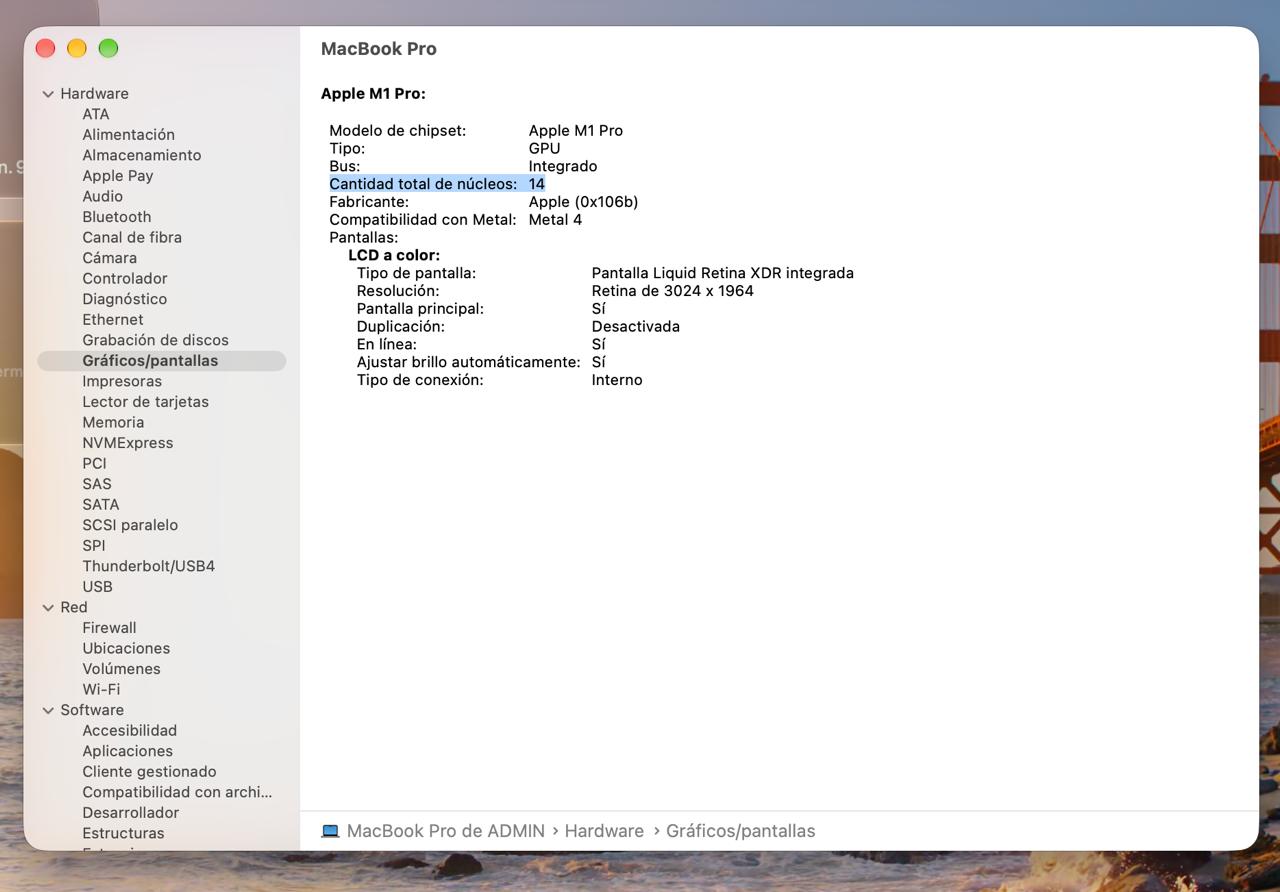This screenshot has width=1280, height=892.
Task: Collapse the Red section chevron
Action: click(x=48, y=608)
